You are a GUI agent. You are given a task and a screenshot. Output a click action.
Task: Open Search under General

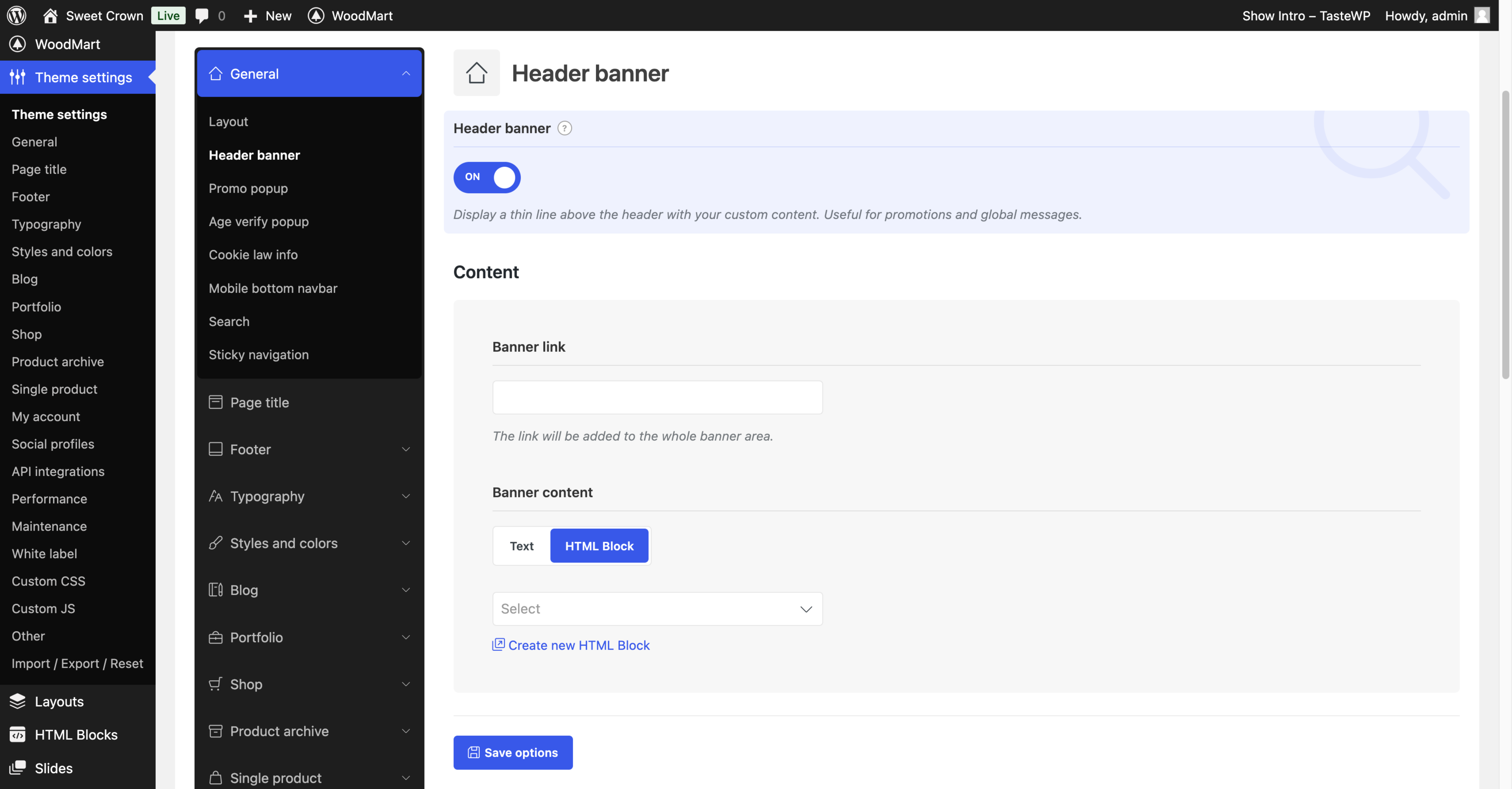[229, 321]
